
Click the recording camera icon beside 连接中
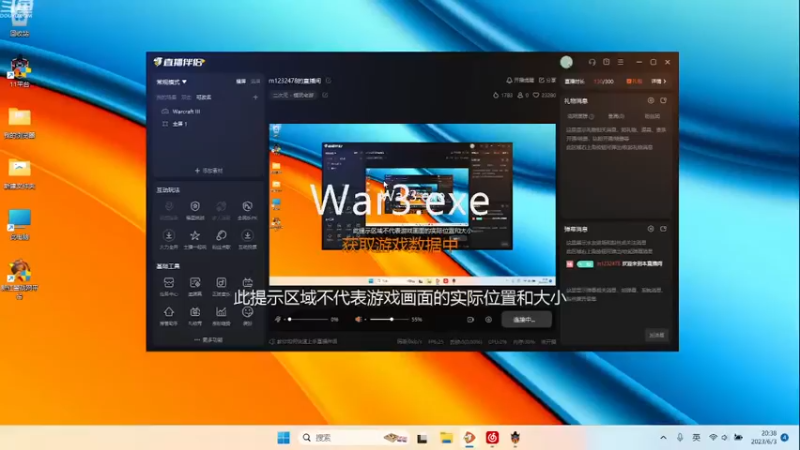point(470,319)
